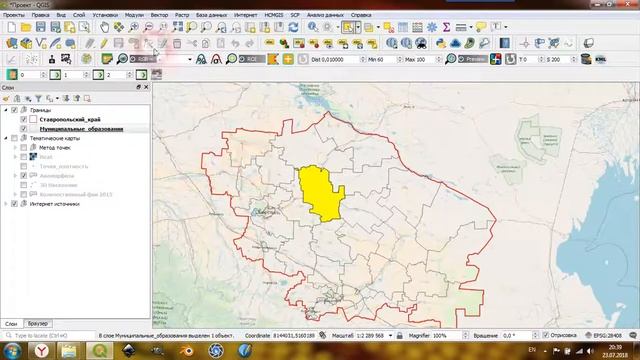Save project with floppy disk icon
The height and width of the screenshot is (360, 640).
point(41,27)
